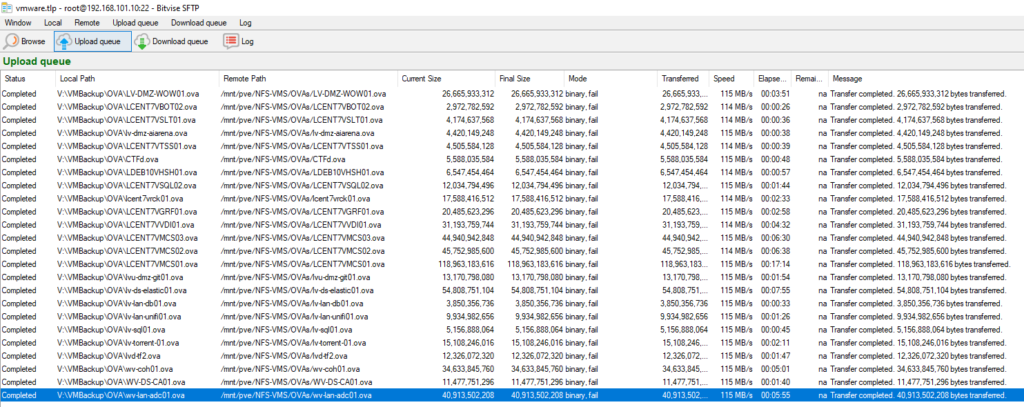Select local path lvd-tf2.ova

[x=108, y=355]
